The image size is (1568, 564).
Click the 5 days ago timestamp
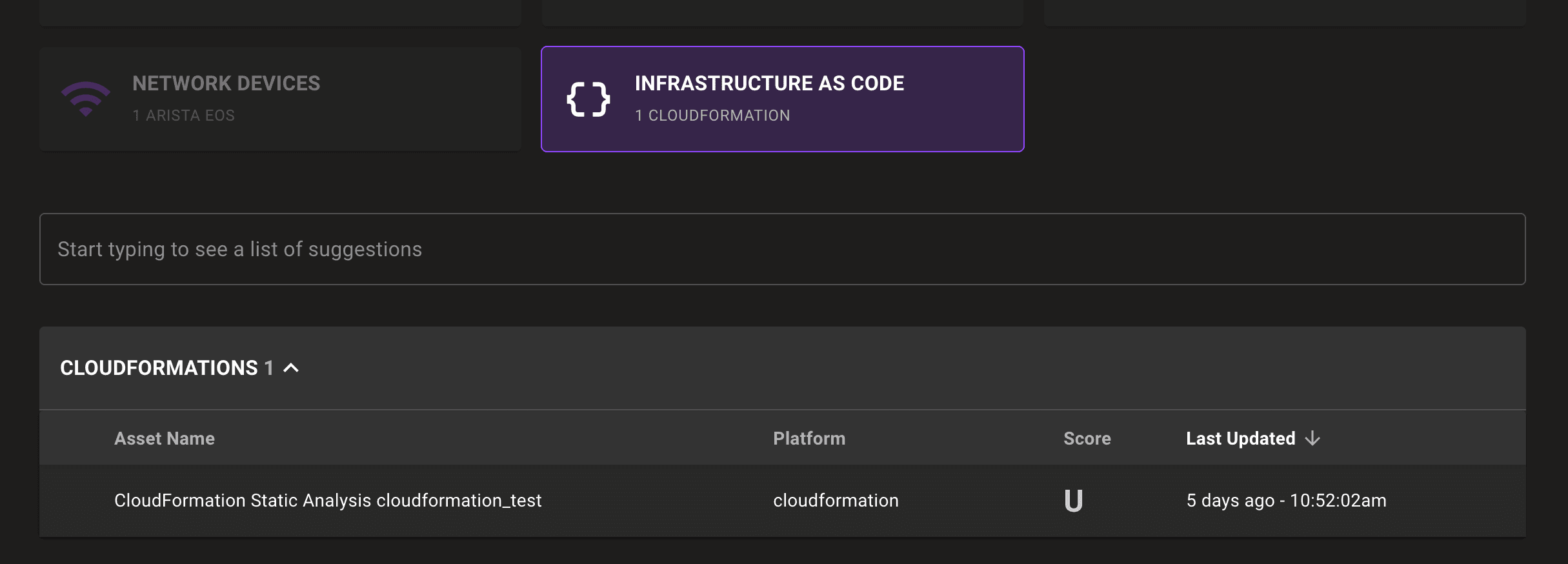tap(1286, 501)
